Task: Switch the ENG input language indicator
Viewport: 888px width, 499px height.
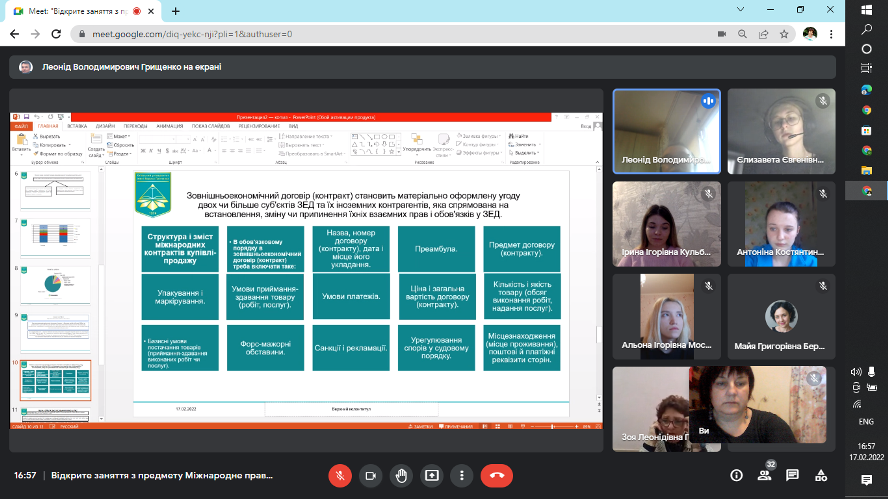Action: pos(866,422)
